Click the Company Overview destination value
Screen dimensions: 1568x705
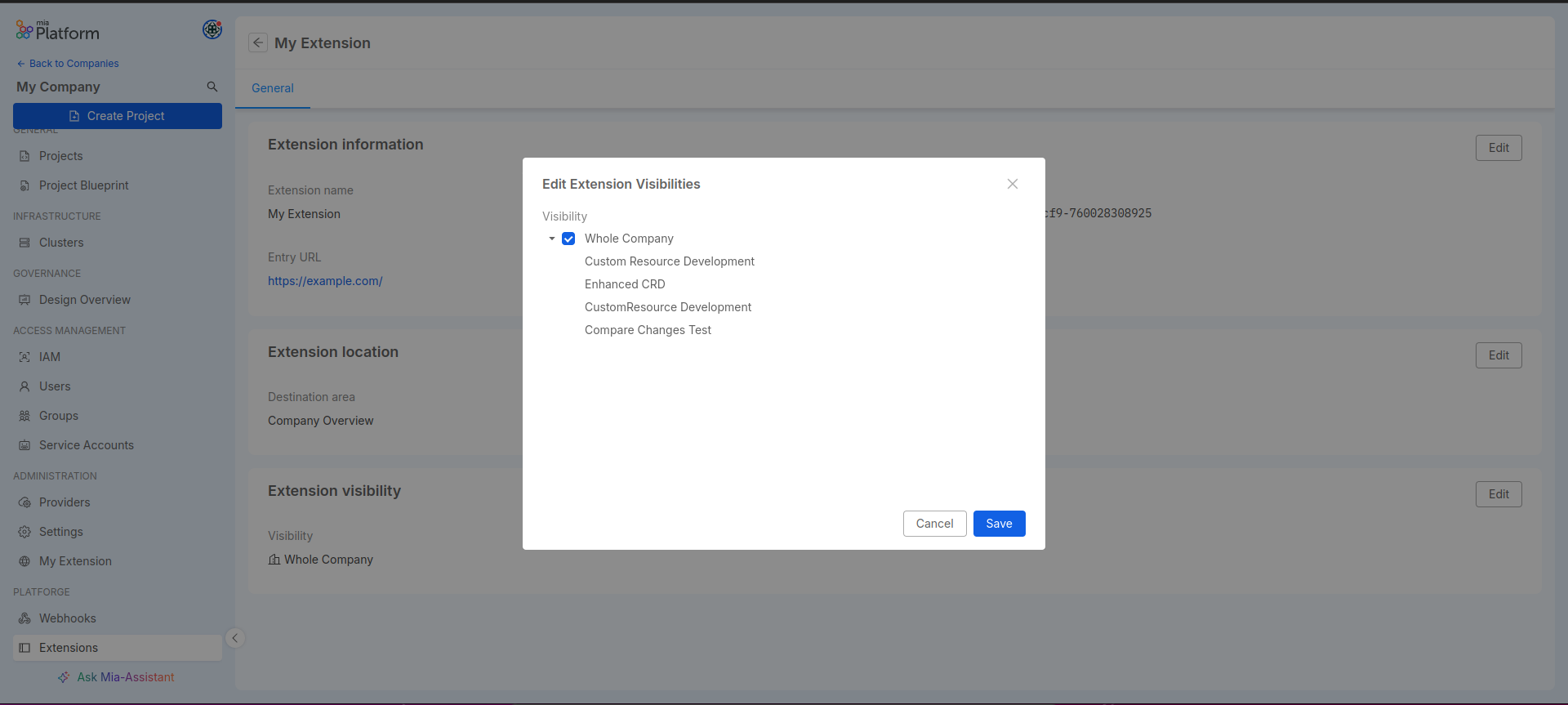(x=321, y=421)
